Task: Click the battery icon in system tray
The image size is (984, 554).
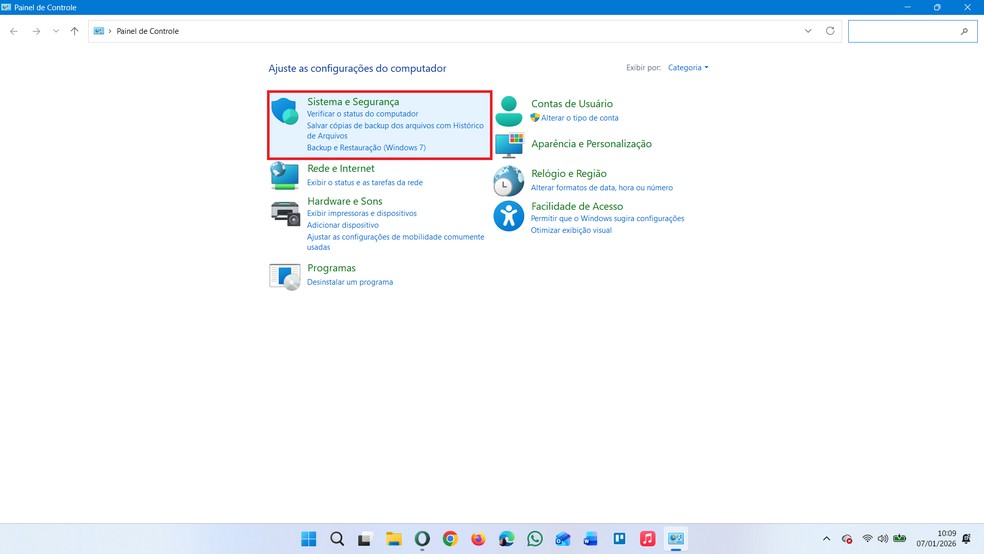Action: pyautogui.click(x=899, y=539)
